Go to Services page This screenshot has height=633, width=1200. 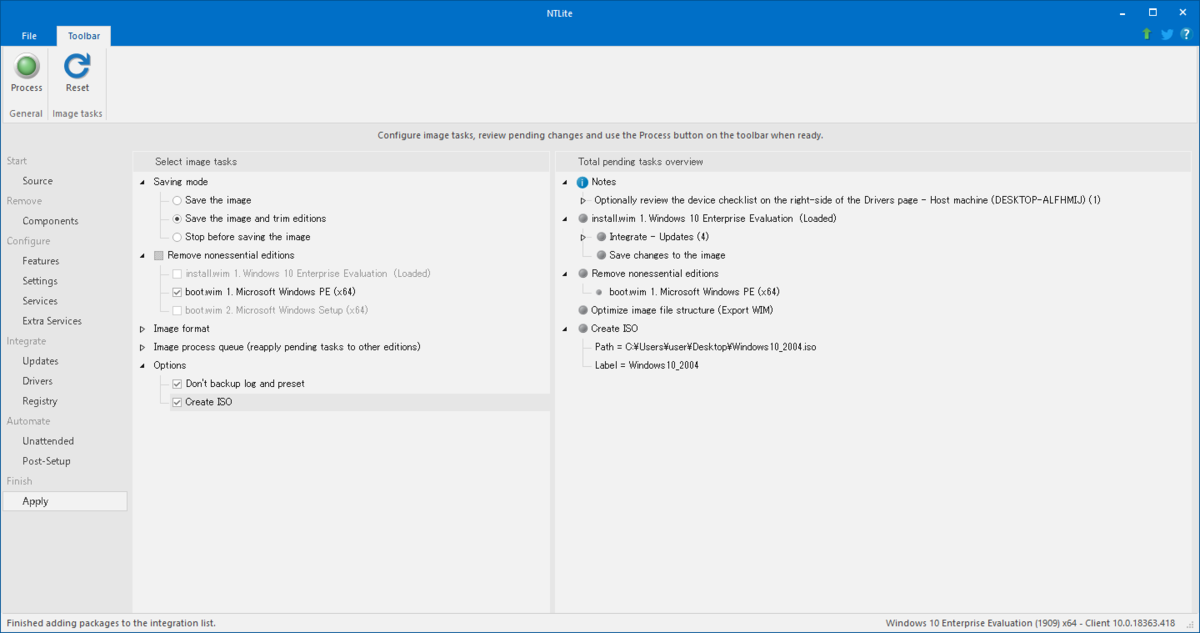(40, 301)
